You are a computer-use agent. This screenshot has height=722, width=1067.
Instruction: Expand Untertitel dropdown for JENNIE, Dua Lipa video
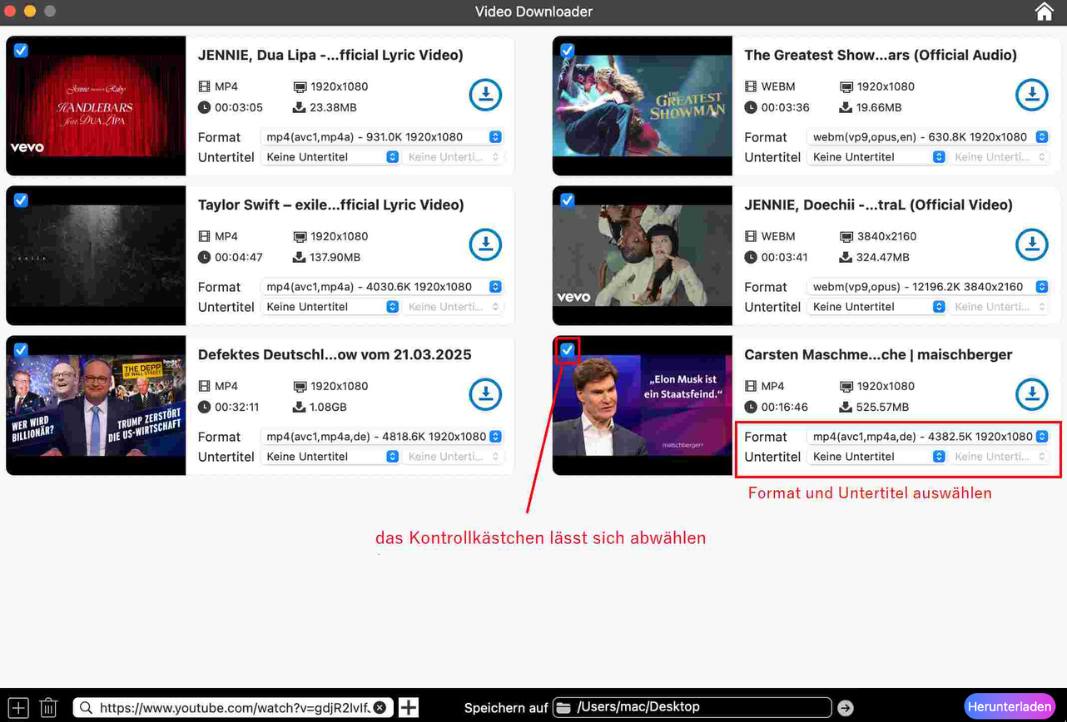coord(331,157)
